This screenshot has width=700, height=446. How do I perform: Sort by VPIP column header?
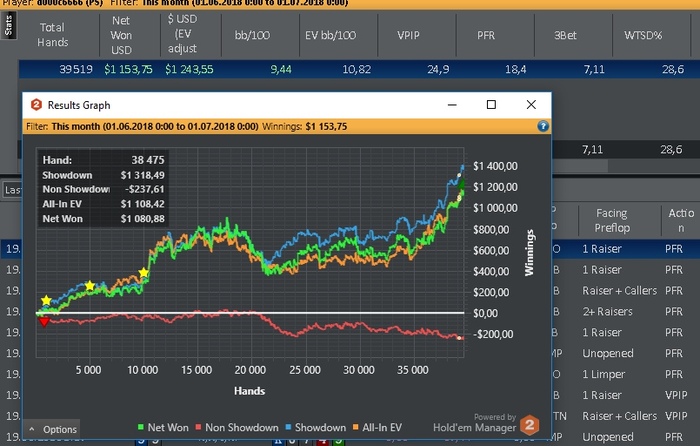click(x=408, y=35)
